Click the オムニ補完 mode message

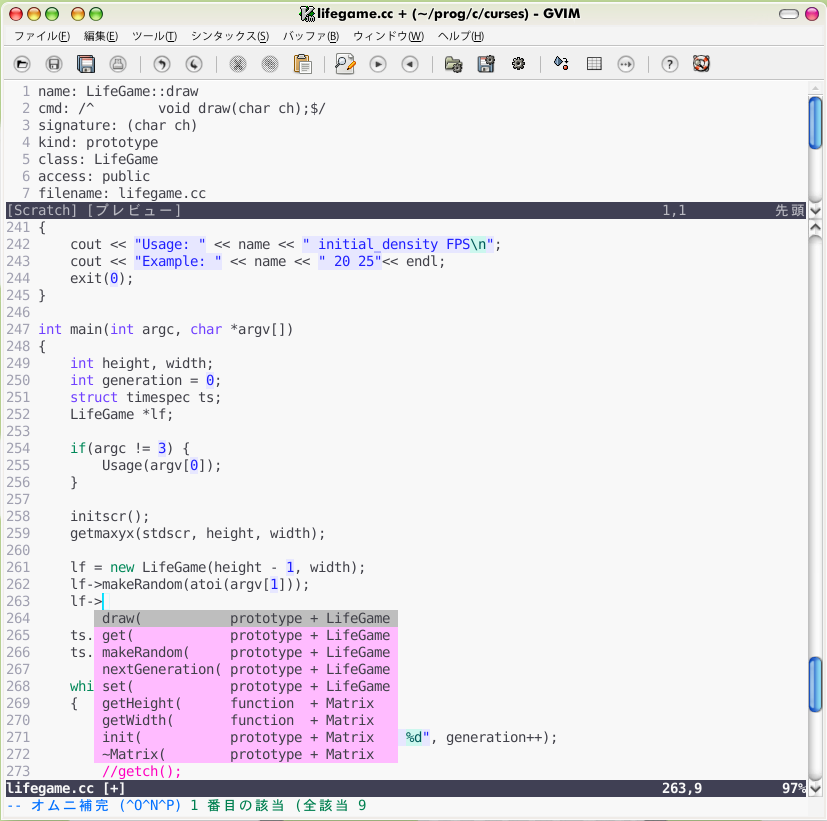point(187,805)
